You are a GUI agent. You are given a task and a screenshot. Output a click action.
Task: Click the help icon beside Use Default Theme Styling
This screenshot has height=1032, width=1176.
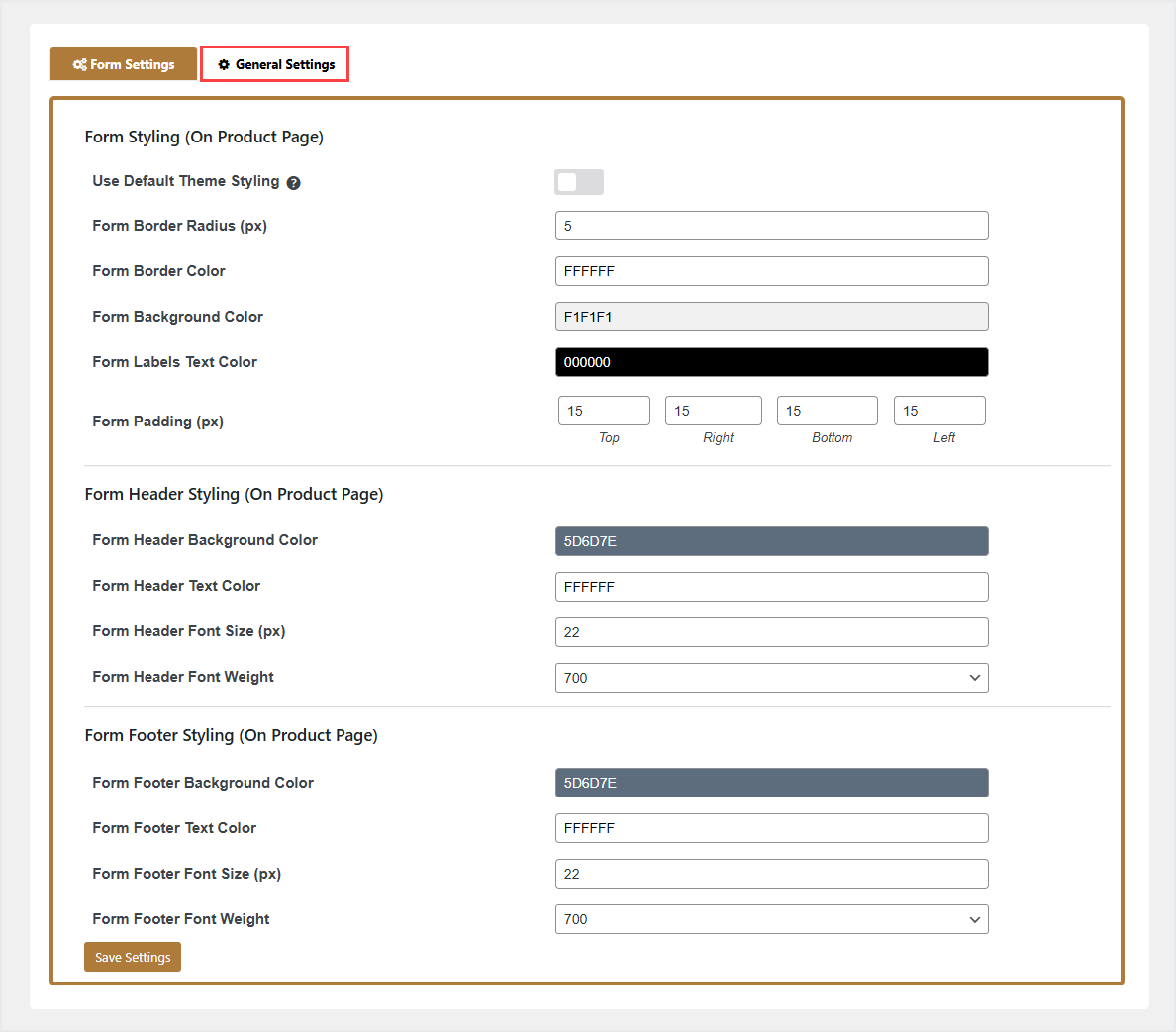[294, 183]
